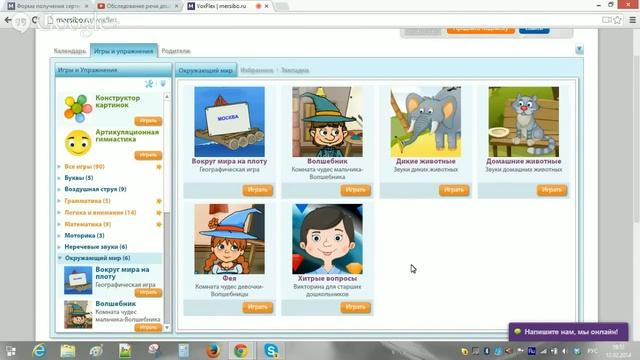Expand the Грамматика (5) category
Image resolution: width=640 pixels, height=360 pixels.
click(x=87, y=201)
